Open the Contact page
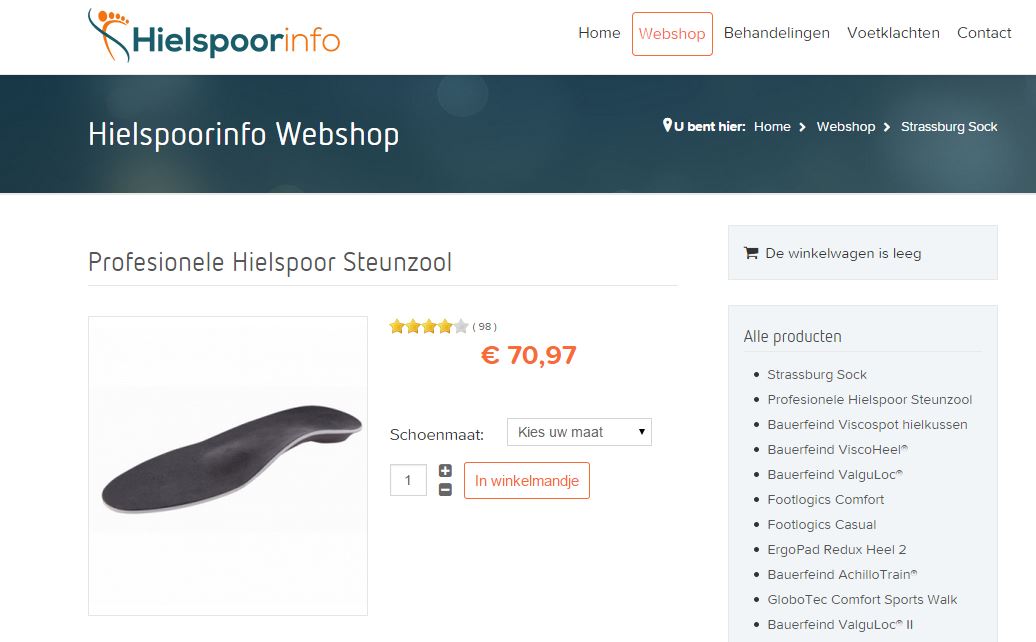Viewport: 1036px width, 642px height. click(984, 33)
